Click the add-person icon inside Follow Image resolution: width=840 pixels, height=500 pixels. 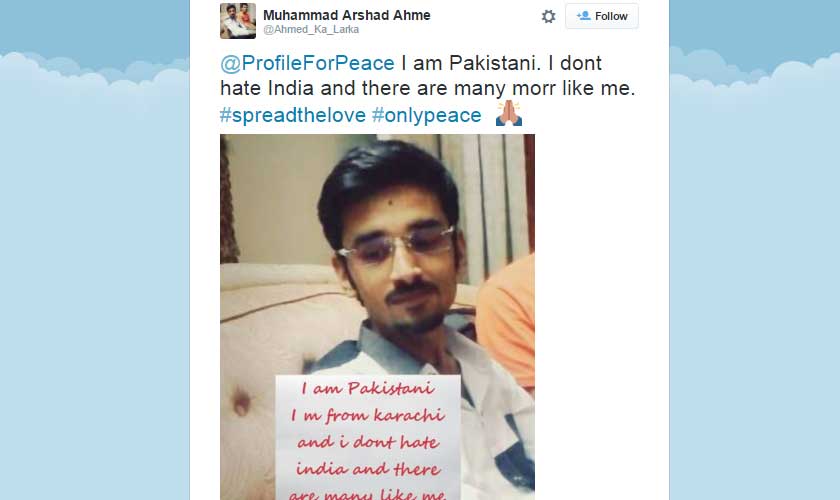(583, 16)
